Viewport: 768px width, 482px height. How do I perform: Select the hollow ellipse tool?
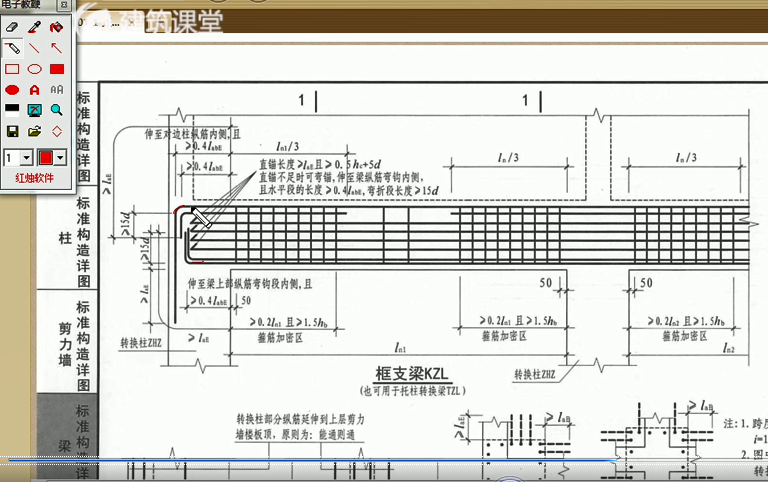(34, 69)
